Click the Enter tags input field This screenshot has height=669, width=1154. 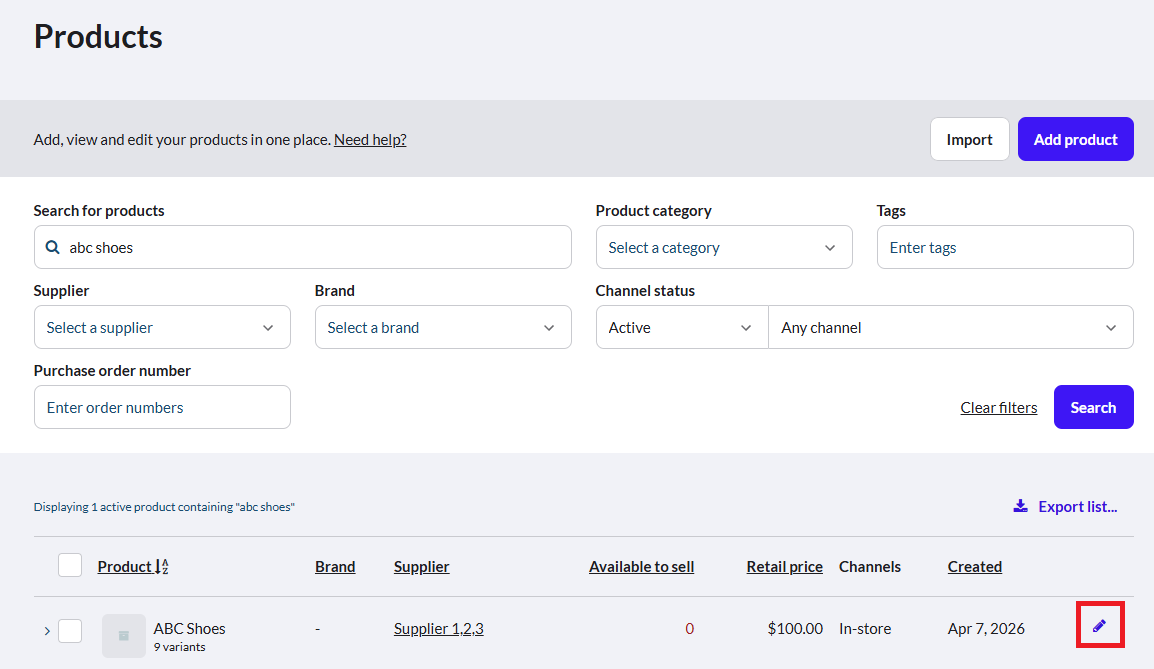[1005, 247]
